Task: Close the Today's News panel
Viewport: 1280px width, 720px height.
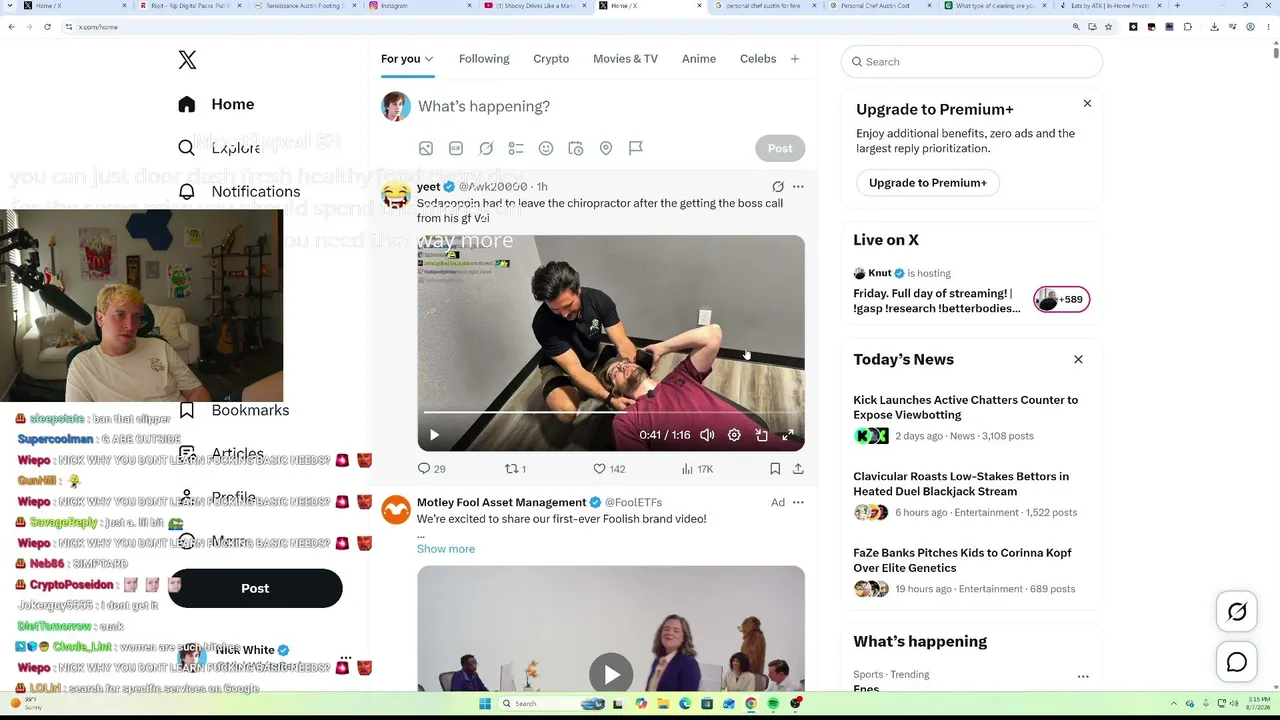Action: click(1078, 359)
